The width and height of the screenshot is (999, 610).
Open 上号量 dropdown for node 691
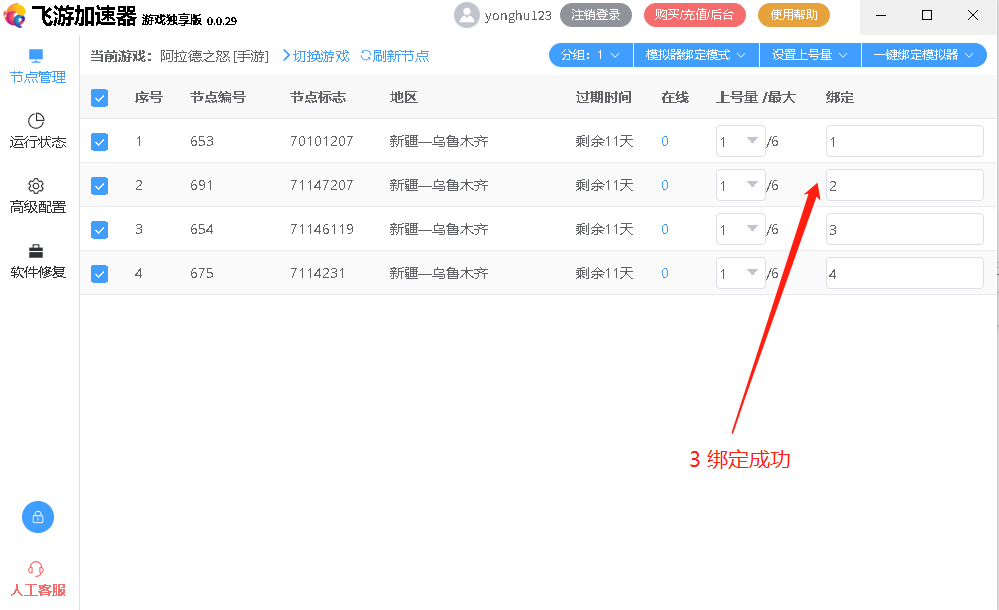740,185
